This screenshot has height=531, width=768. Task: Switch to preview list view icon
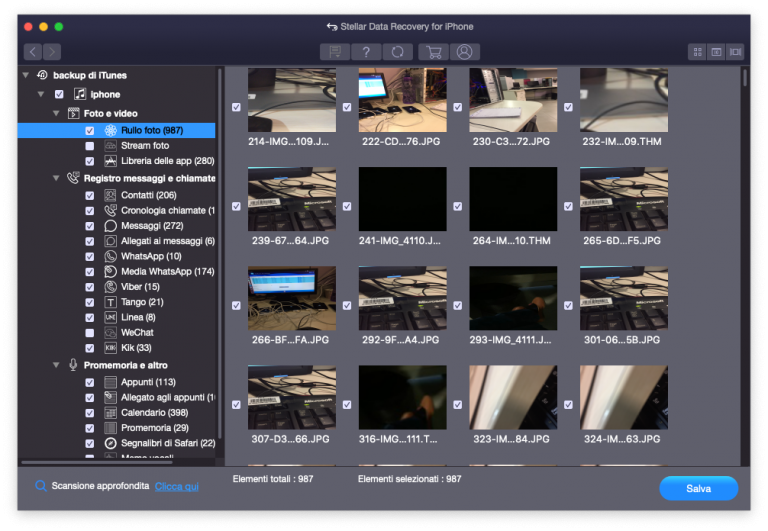point(716,51)
